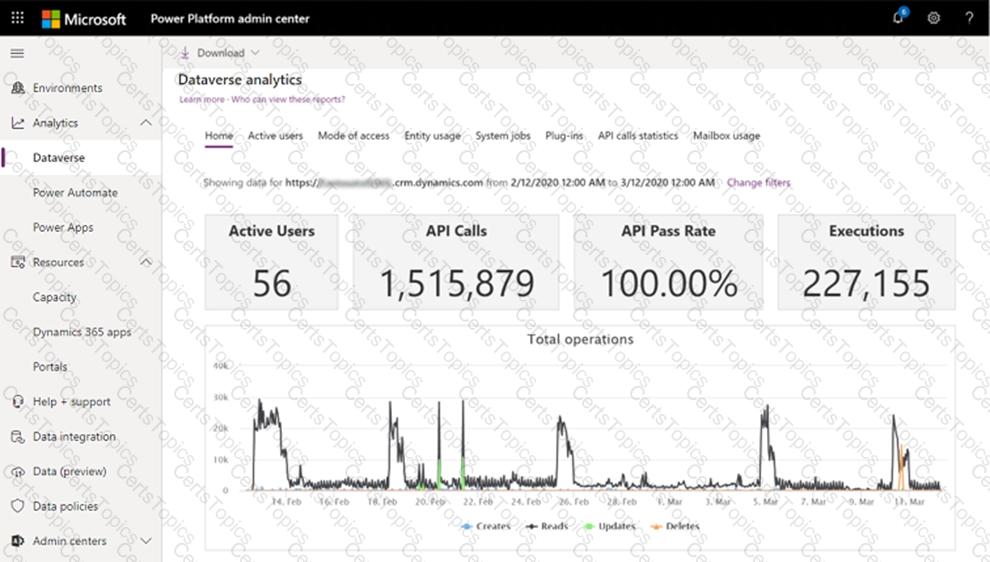The image size is (990, 562).
Task: Click the Change filters link
Action: tap(758, 183)
